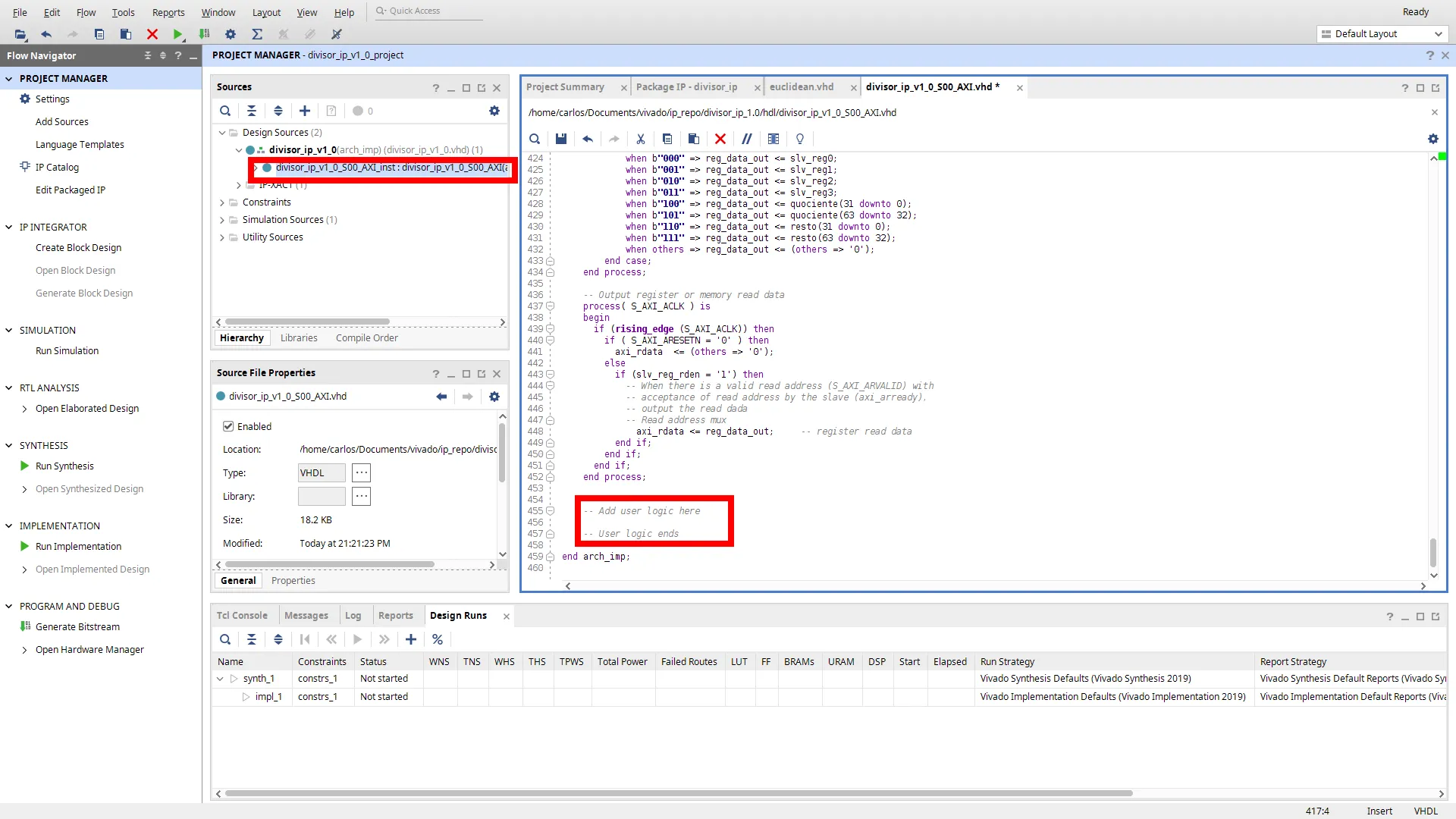
Task: Search in the Sources panel
Action: pyautogui.click(x=225, y=111)
